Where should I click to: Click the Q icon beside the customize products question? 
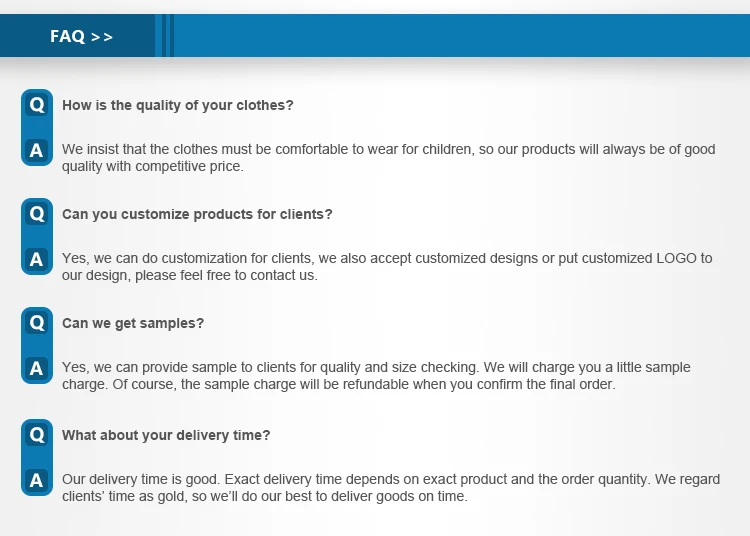(37, 214)
